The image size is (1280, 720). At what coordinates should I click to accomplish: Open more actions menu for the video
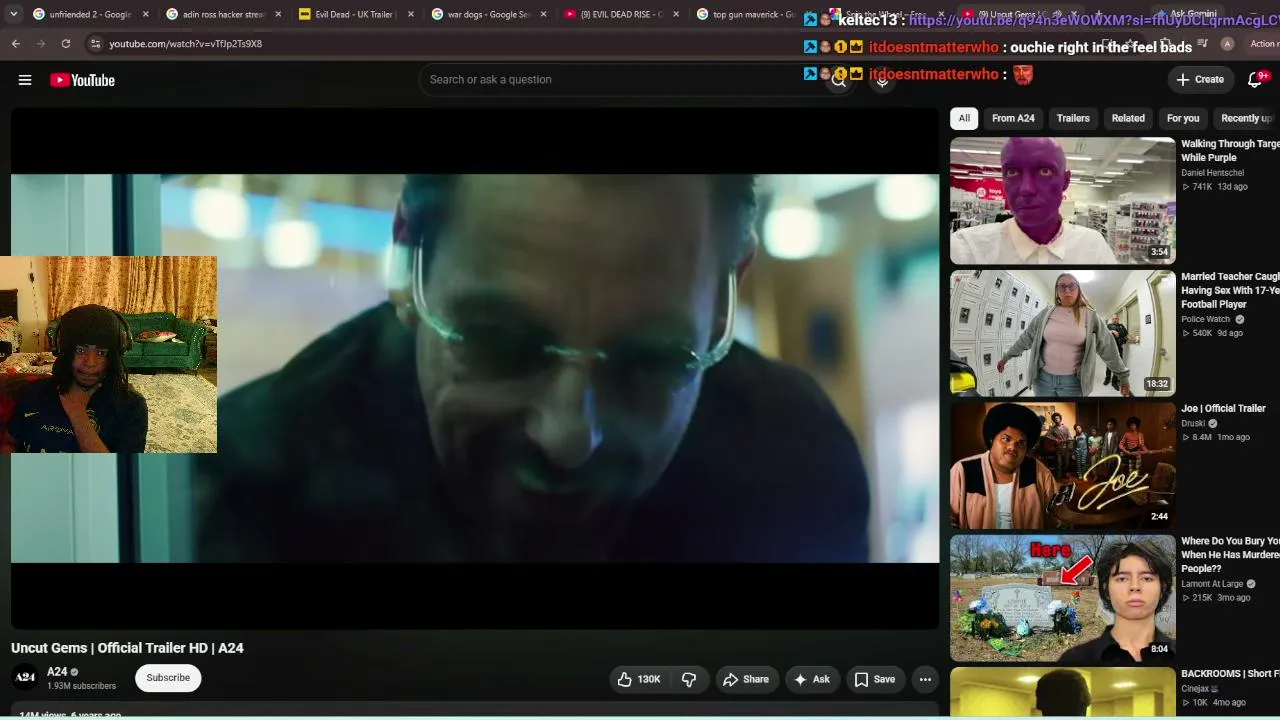925,679
